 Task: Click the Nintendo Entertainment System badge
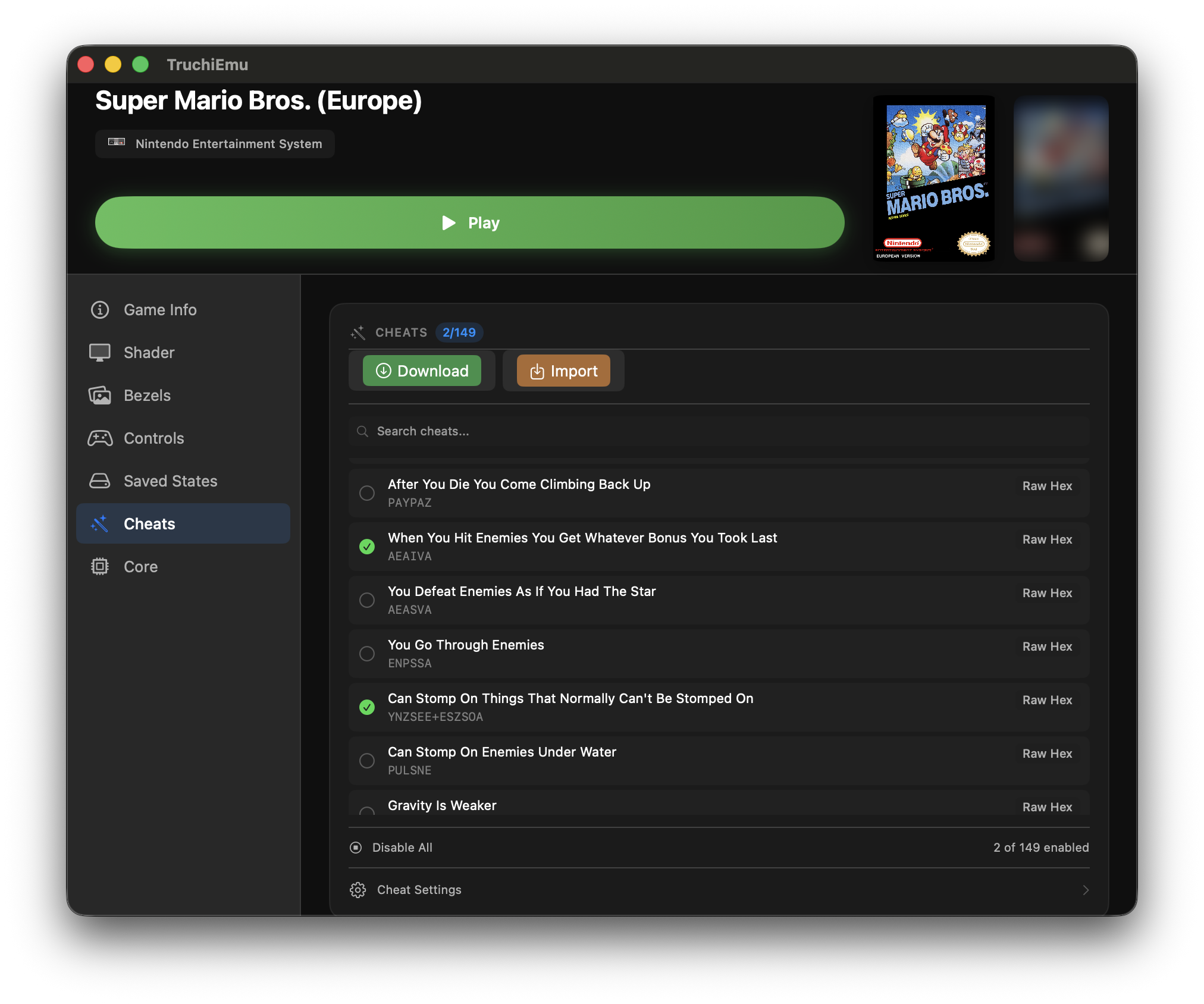215,144
